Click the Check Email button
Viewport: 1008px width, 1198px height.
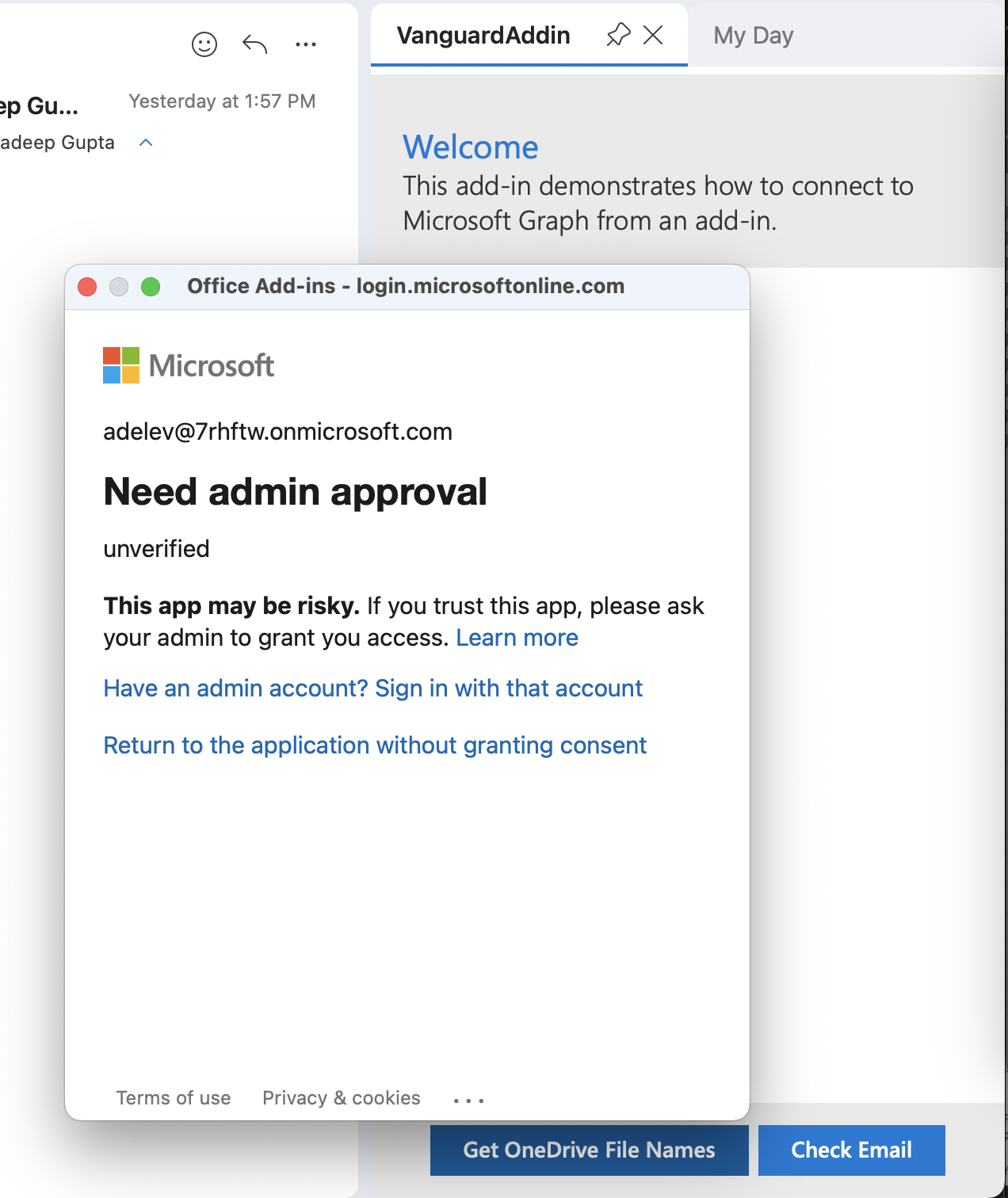851,1150
